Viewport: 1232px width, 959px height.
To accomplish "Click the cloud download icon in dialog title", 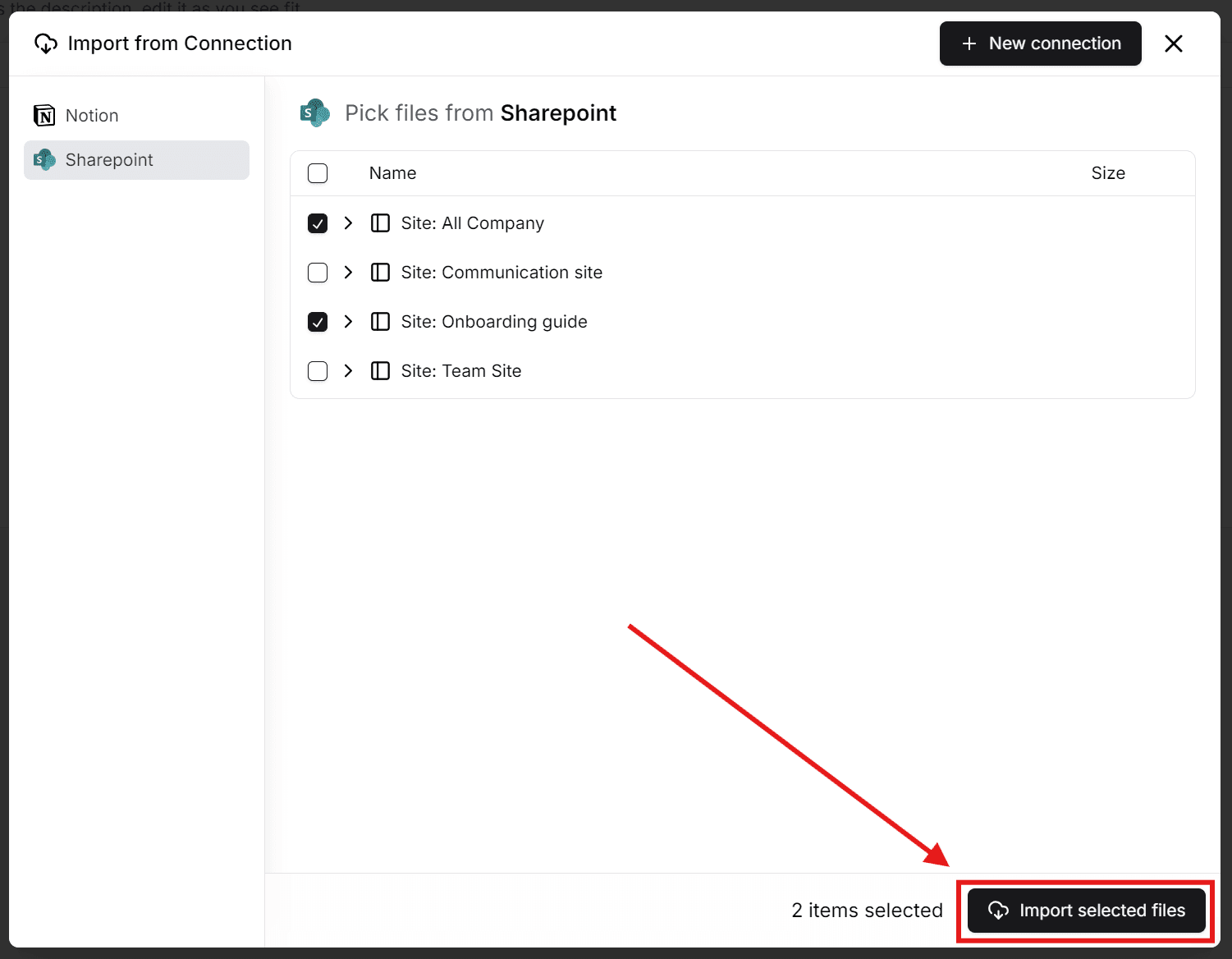I will click(46, 44).
